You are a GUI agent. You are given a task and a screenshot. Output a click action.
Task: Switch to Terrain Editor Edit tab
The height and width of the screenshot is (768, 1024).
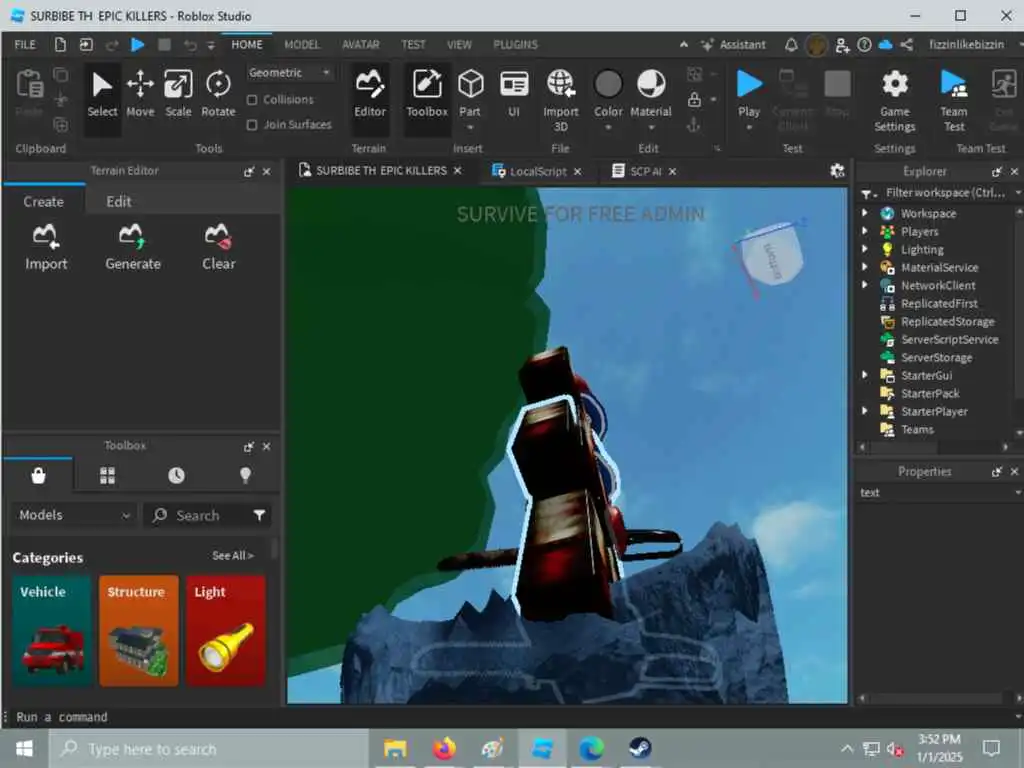pyautogui.click(x=119, y=202)
